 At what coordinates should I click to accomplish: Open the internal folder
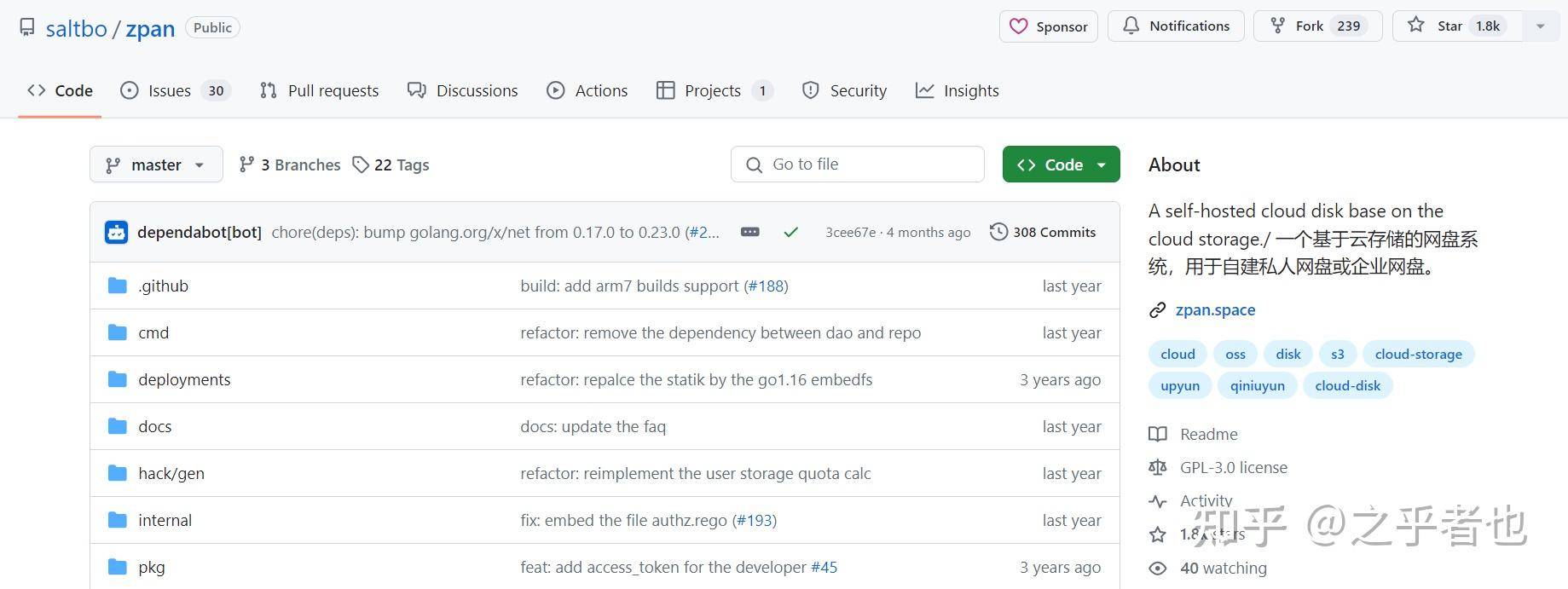165,520
